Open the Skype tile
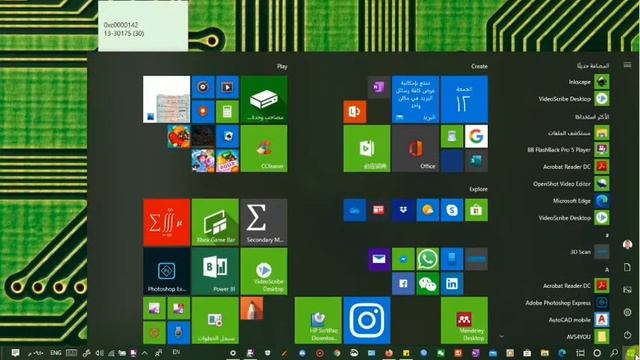 point(452,210)
